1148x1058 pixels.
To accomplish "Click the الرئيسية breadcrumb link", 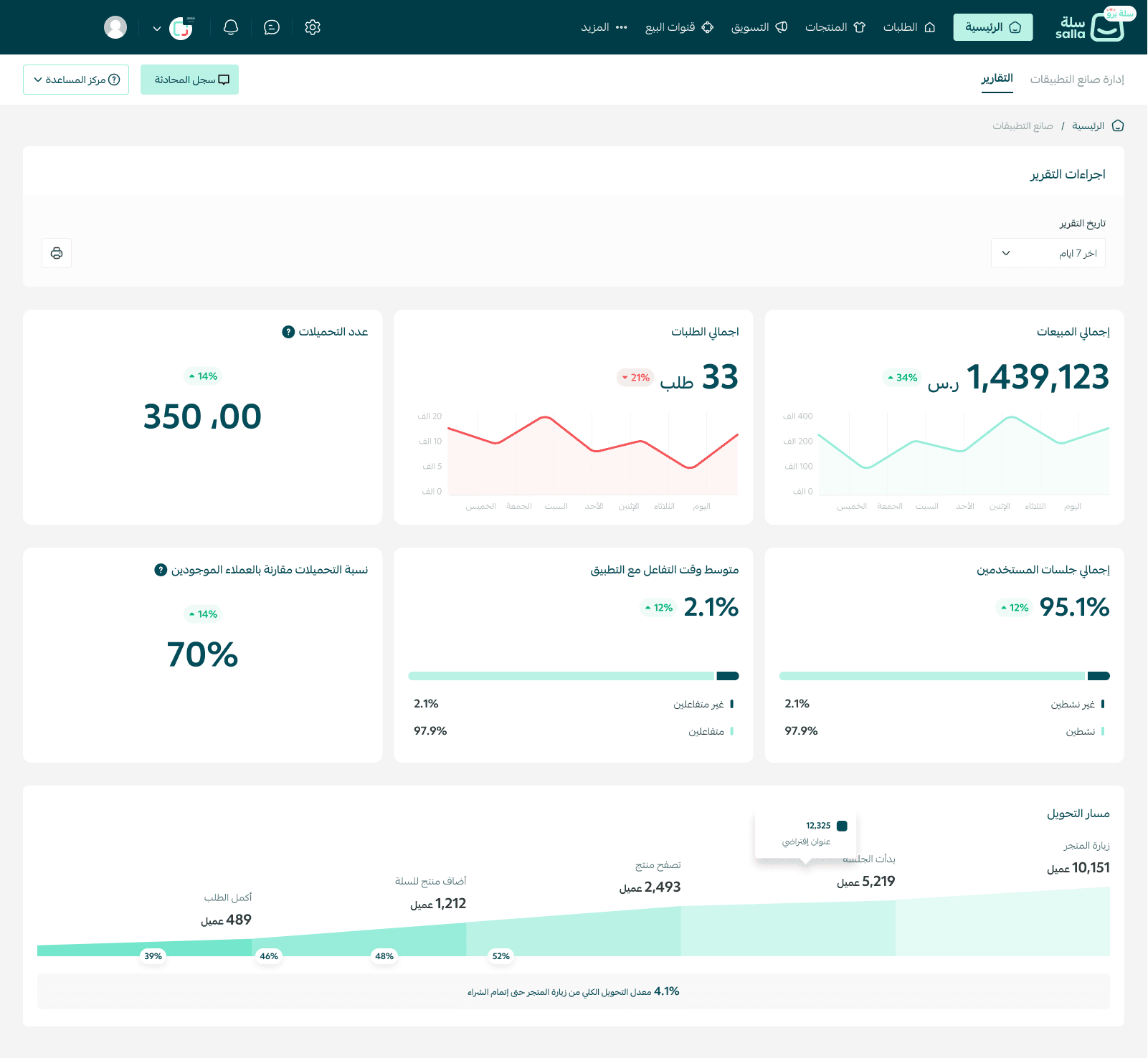I will point(1088,126).
